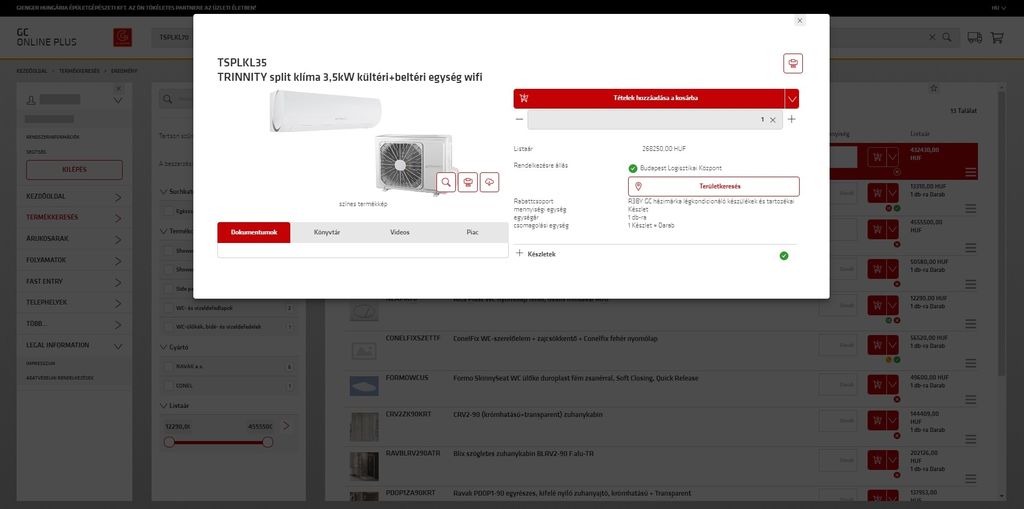Screen dimensions: 1024x509
Task: Click the filter search magnifier icon
Action: pos(168,99)
